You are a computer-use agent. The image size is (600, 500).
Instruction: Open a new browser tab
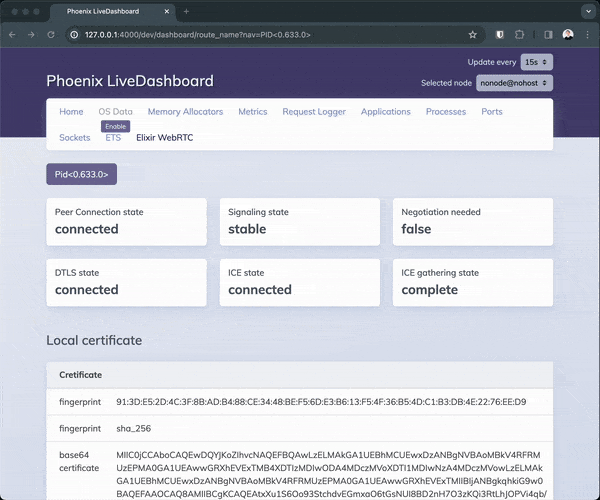click(x=186, y=11)
